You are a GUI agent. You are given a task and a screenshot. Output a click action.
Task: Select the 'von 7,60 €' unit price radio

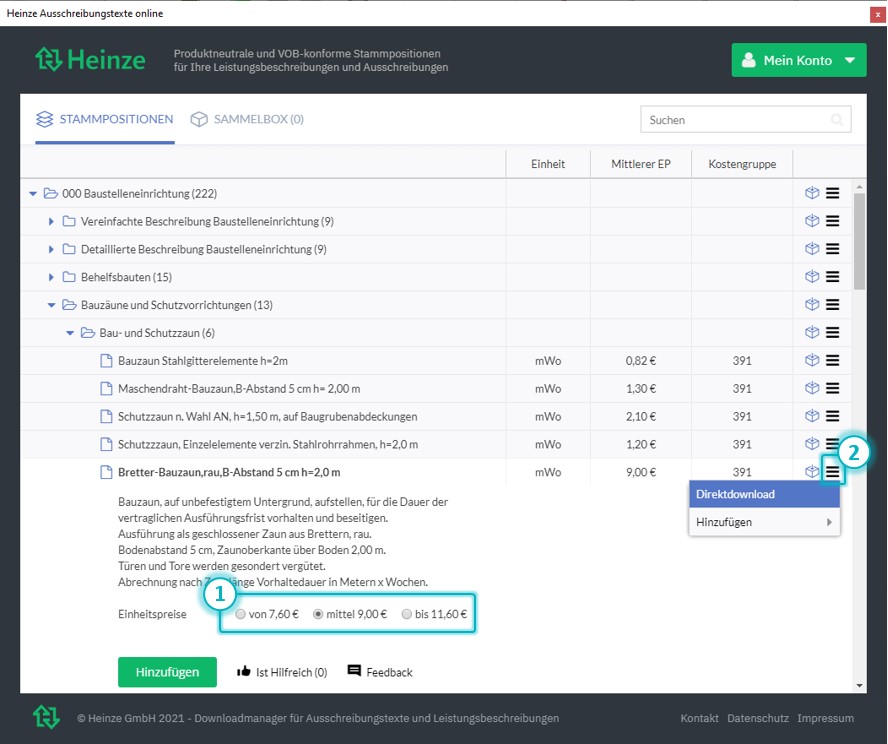241,614
